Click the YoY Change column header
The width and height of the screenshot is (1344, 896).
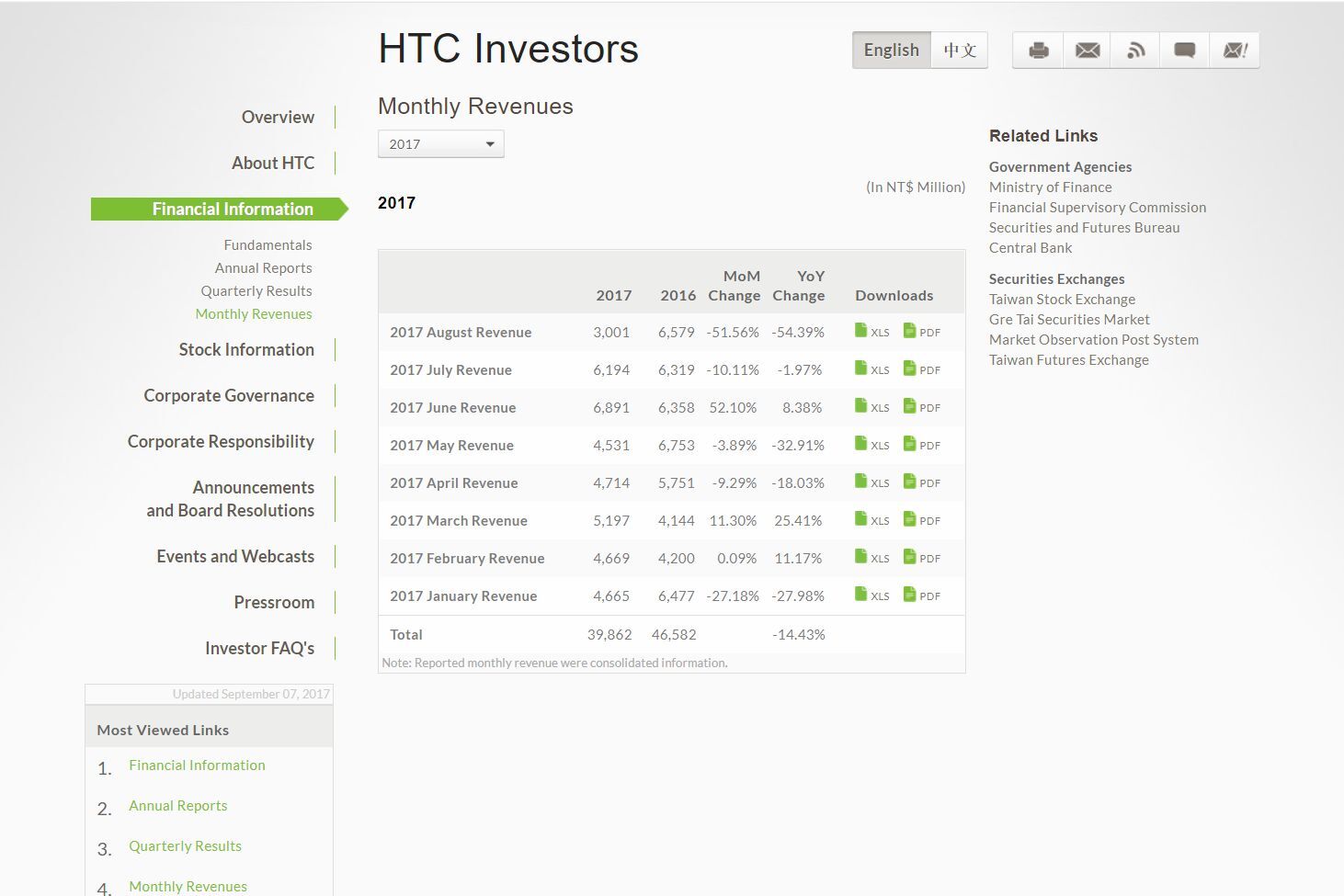pyautogui.click(x=799, y=286)
